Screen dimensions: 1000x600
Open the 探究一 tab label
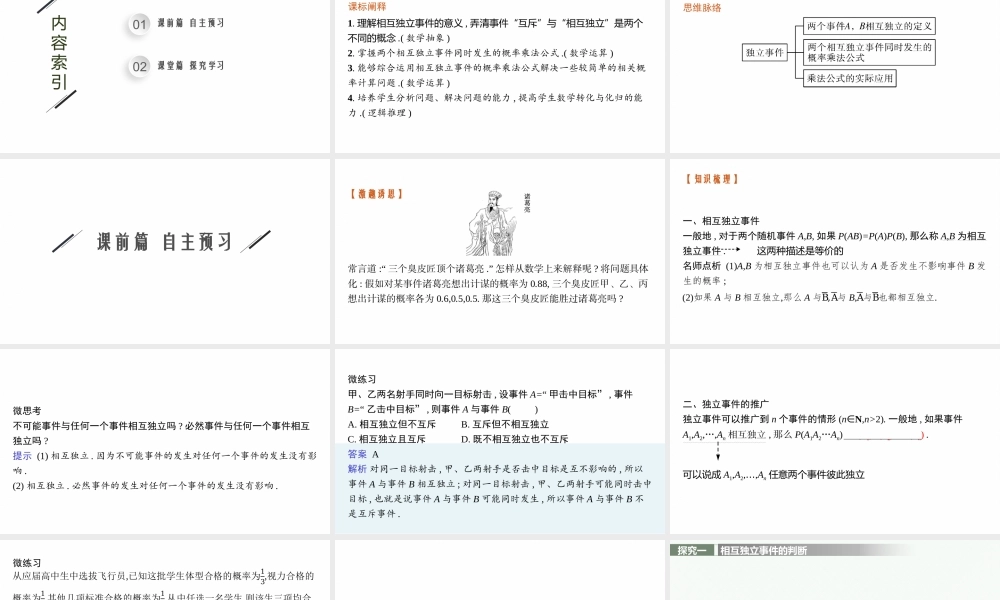tap(692, 550)
